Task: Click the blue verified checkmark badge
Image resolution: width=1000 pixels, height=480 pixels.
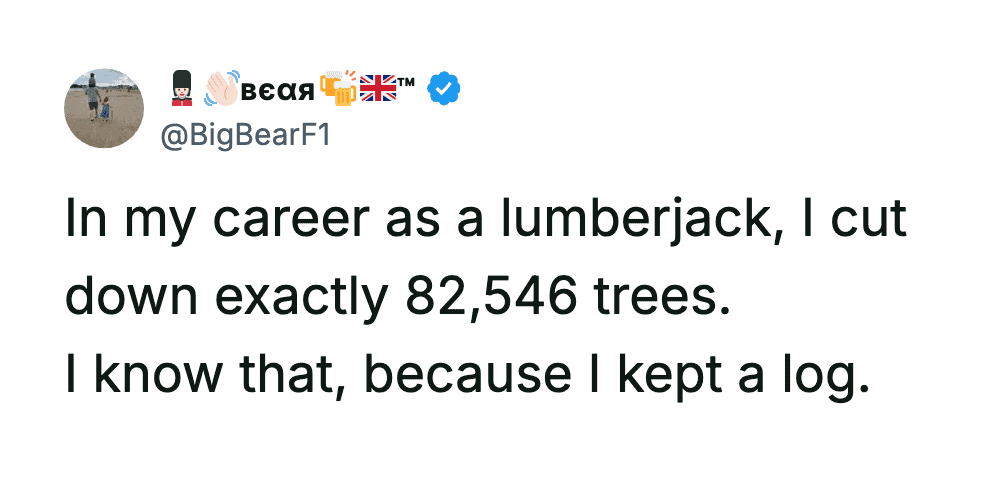Action: (x=444, y=90)
